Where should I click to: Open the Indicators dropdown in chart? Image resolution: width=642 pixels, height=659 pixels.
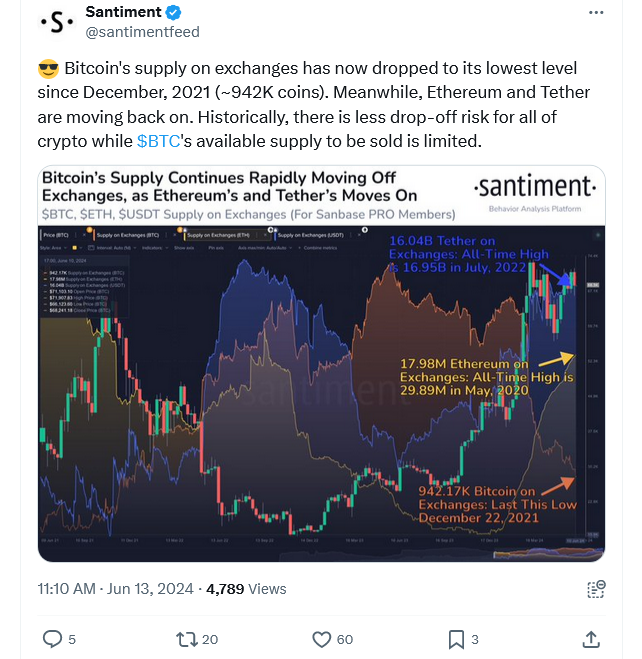(151, 245)
